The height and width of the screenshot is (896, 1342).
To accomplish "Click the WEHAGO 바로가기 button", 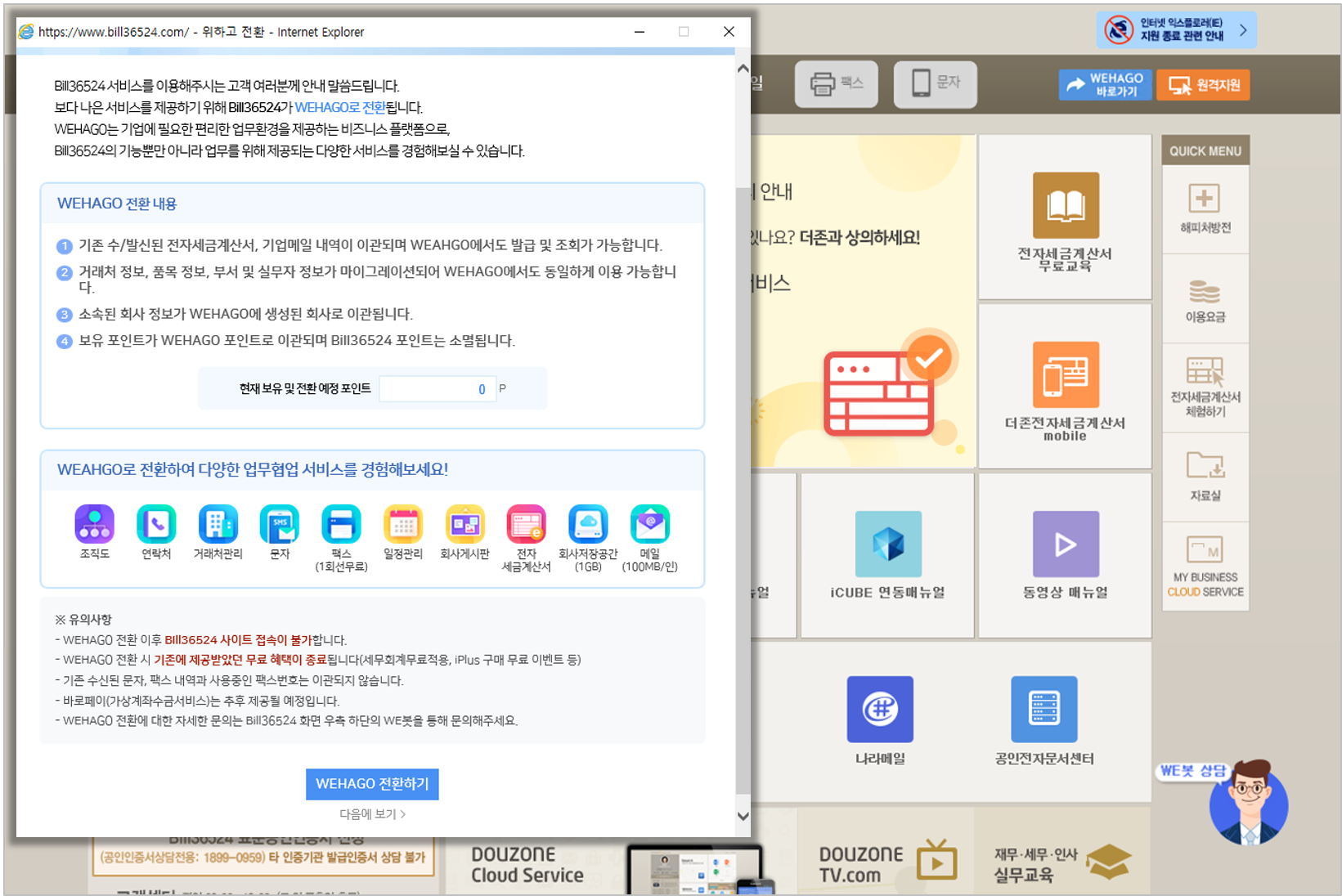I will pos(1105,85).
